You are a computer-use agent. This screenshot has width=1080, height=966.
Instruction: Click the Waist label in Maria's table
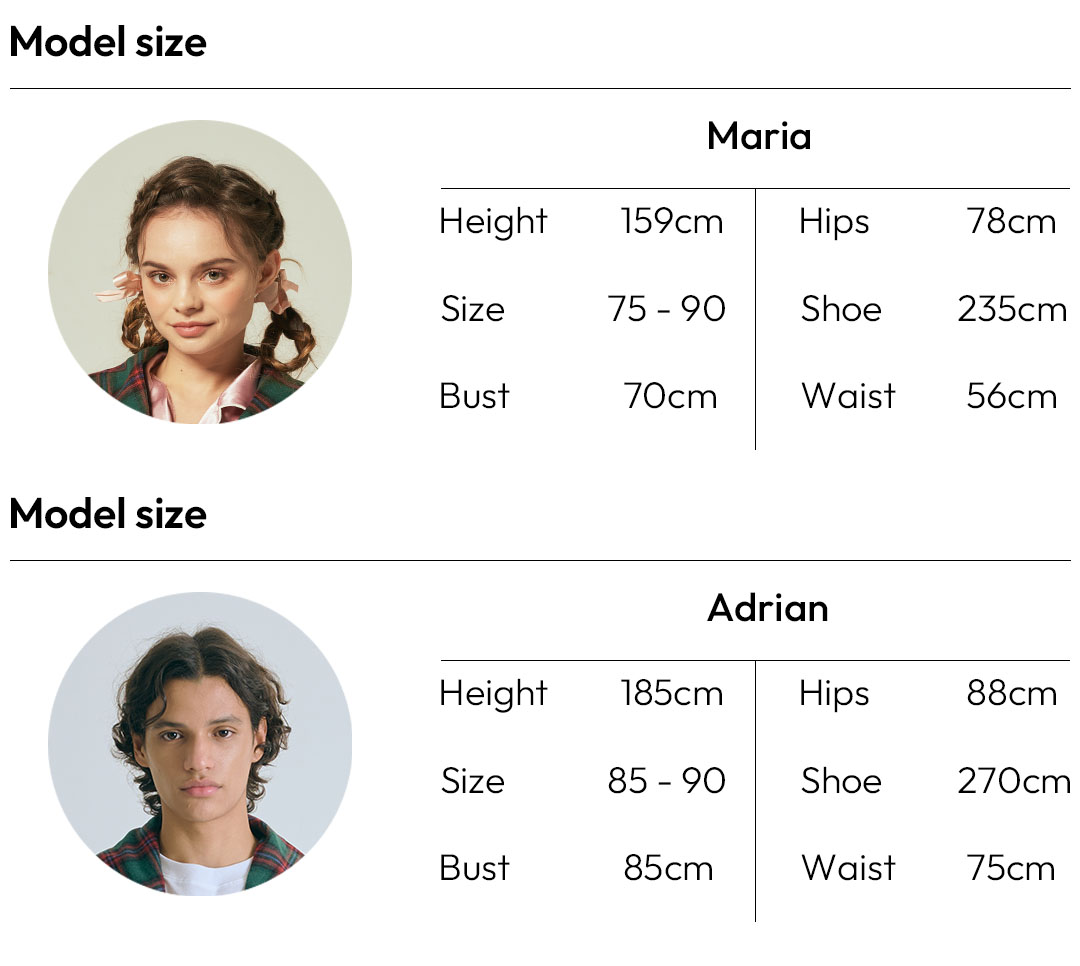coord(849,396)
